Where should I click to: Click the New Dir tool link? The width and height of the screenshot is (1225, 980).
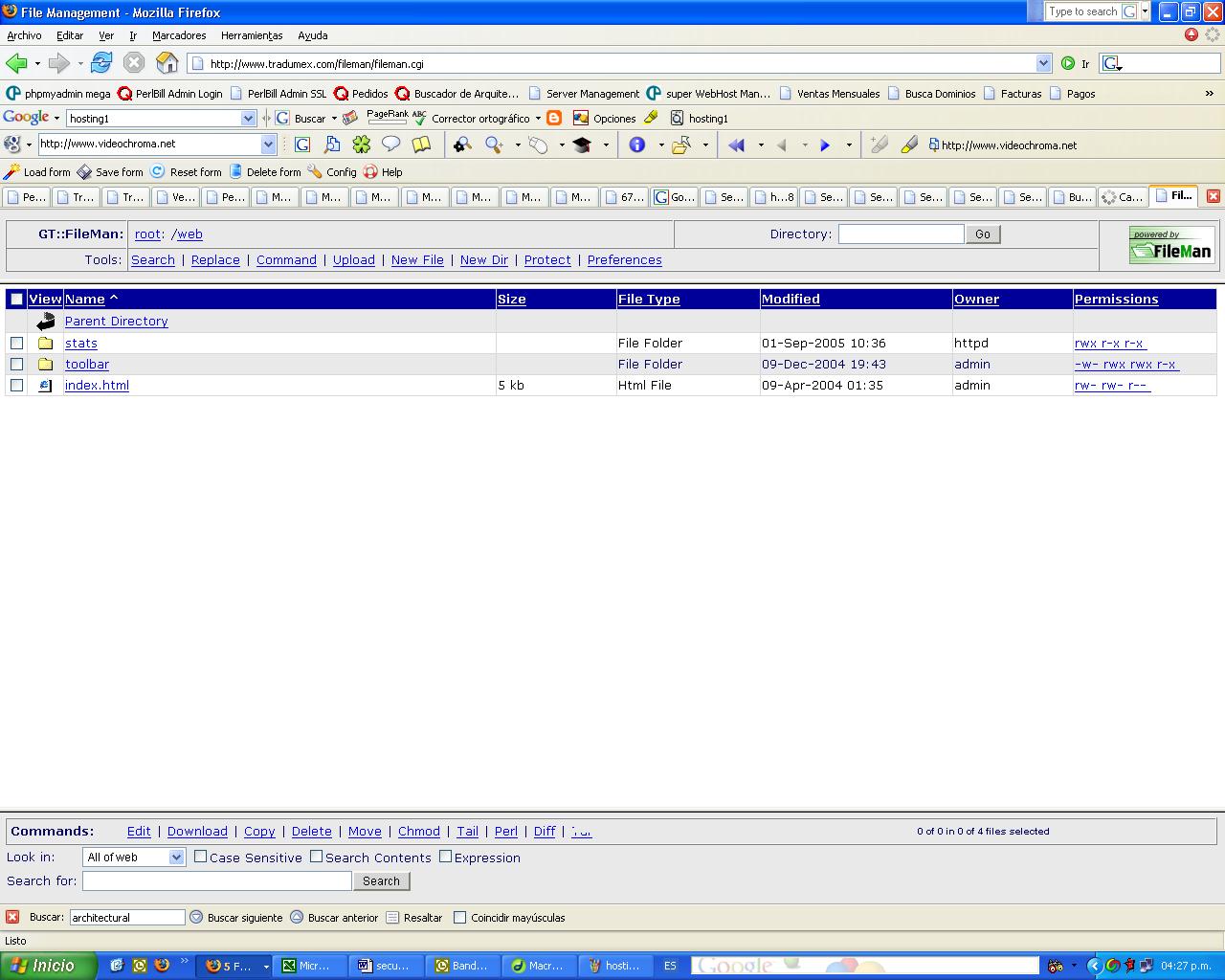(x=484, y=260)
